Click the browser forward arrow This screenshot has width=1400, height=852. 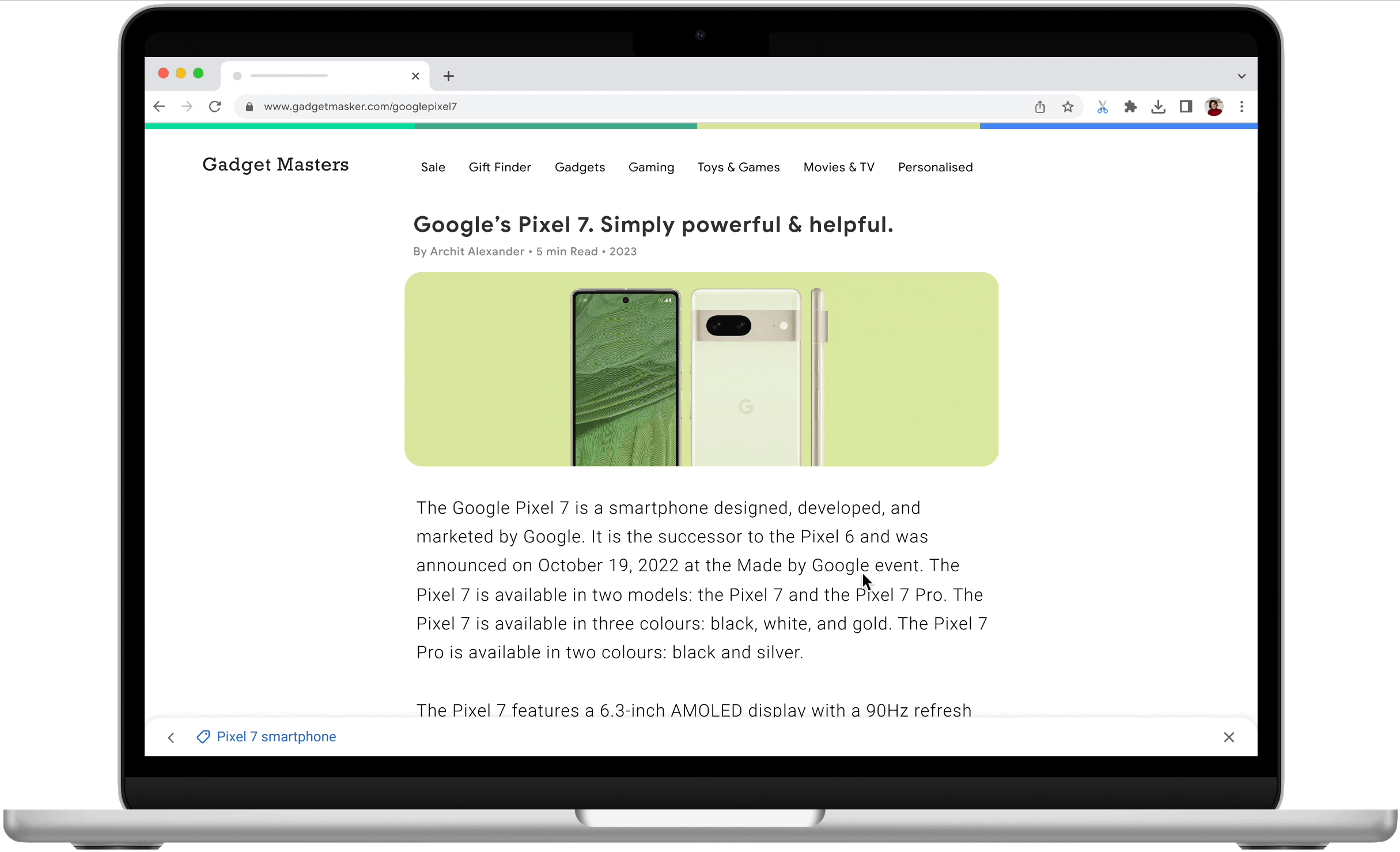(187, 107)
